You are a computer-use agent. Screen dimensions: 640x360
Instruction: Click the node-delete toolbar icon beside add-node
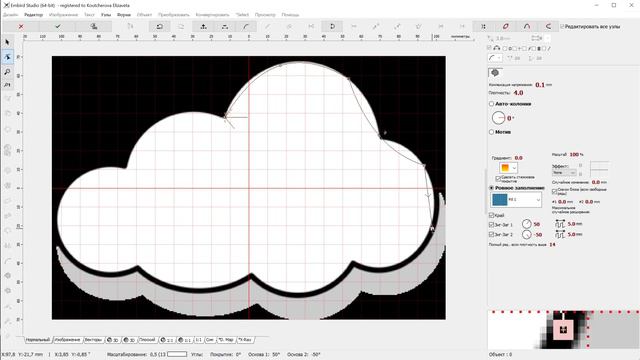click(224, 27)
